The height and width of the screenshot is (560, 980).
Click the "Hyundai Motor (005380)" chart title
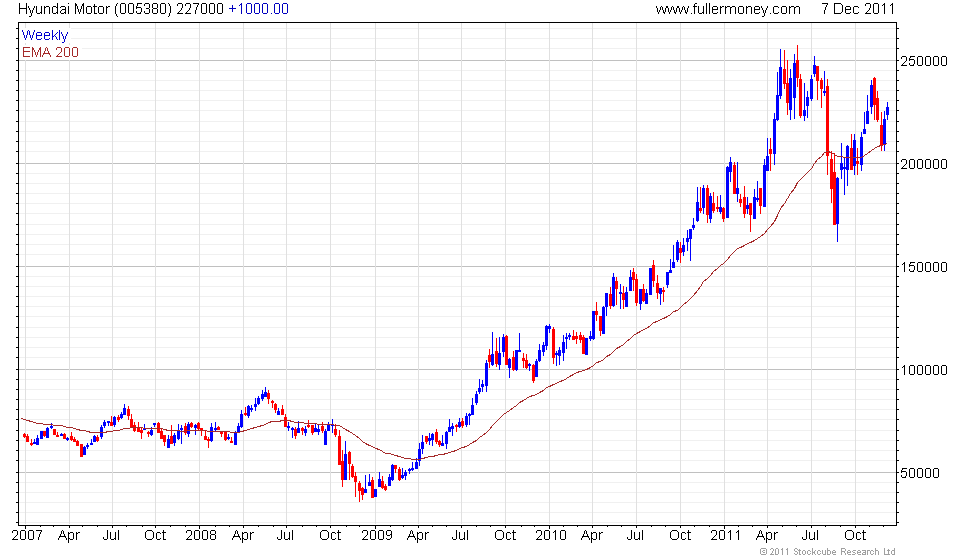point(95,9)
